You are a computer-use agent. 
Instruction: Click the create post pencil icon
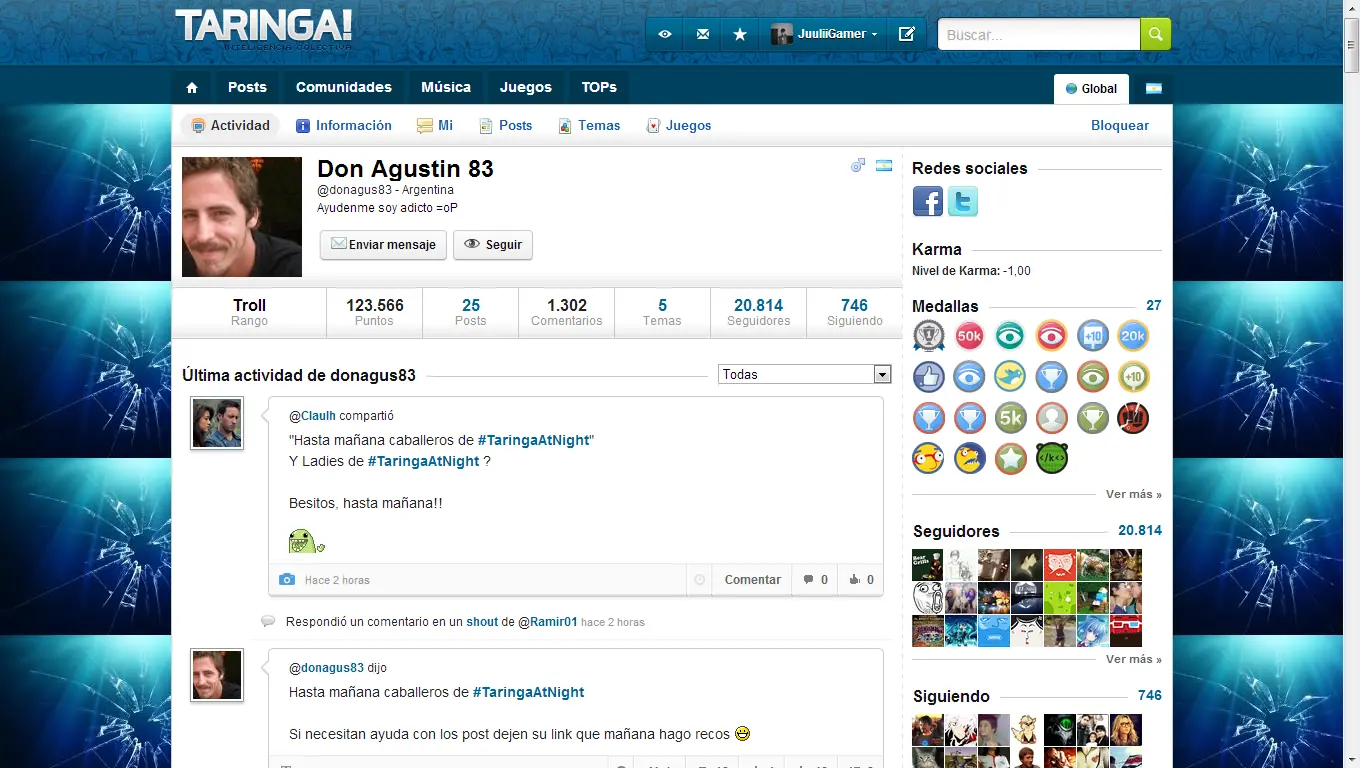907,34
